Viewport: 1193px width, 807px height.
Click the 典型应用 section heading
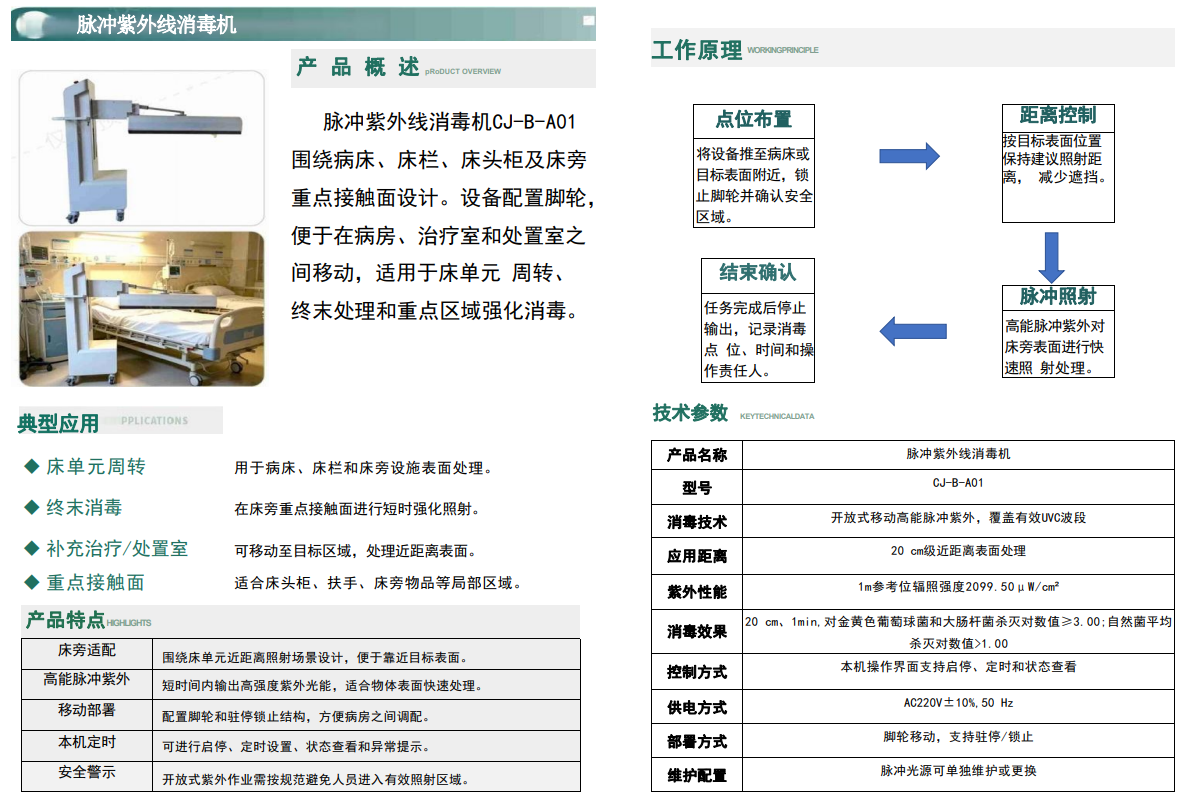[59, 424]
